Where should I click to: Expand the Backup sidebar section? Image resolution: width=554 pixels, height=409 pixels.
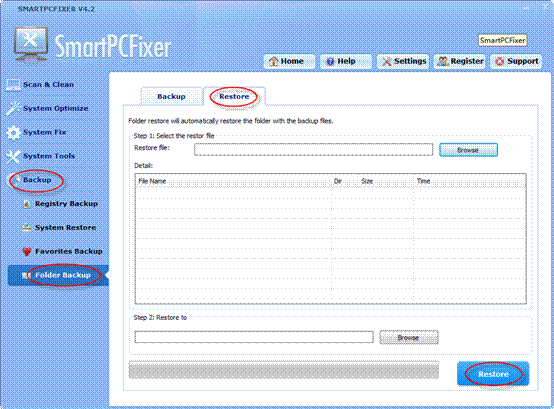point(37,180)
